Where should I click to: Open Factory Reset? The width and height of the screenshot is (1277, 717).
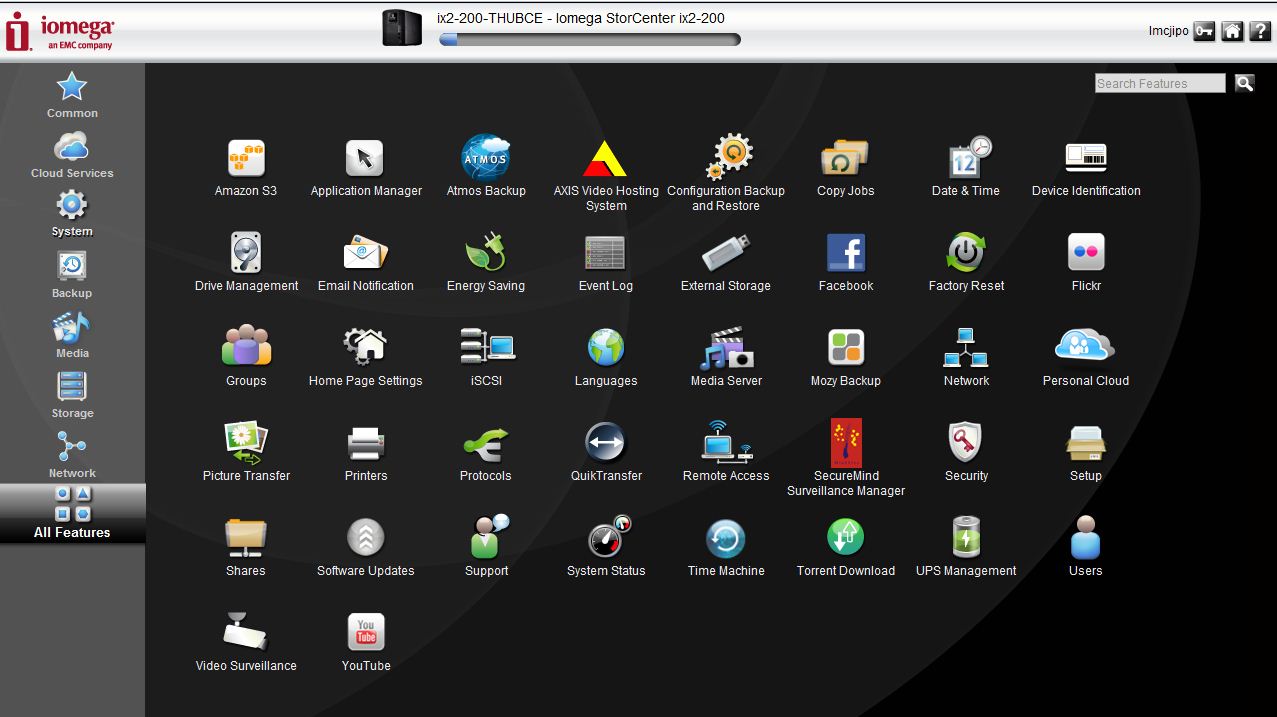(966, 262)
